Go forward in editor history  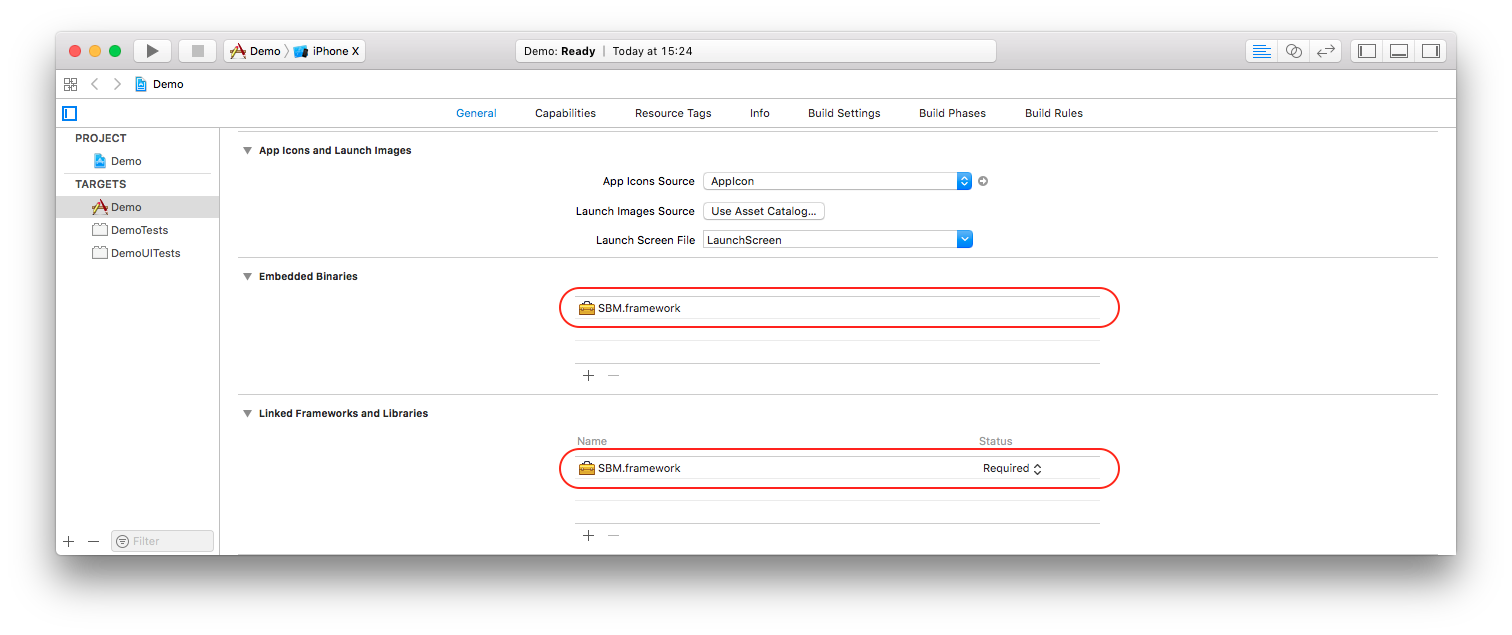[117, 84]
